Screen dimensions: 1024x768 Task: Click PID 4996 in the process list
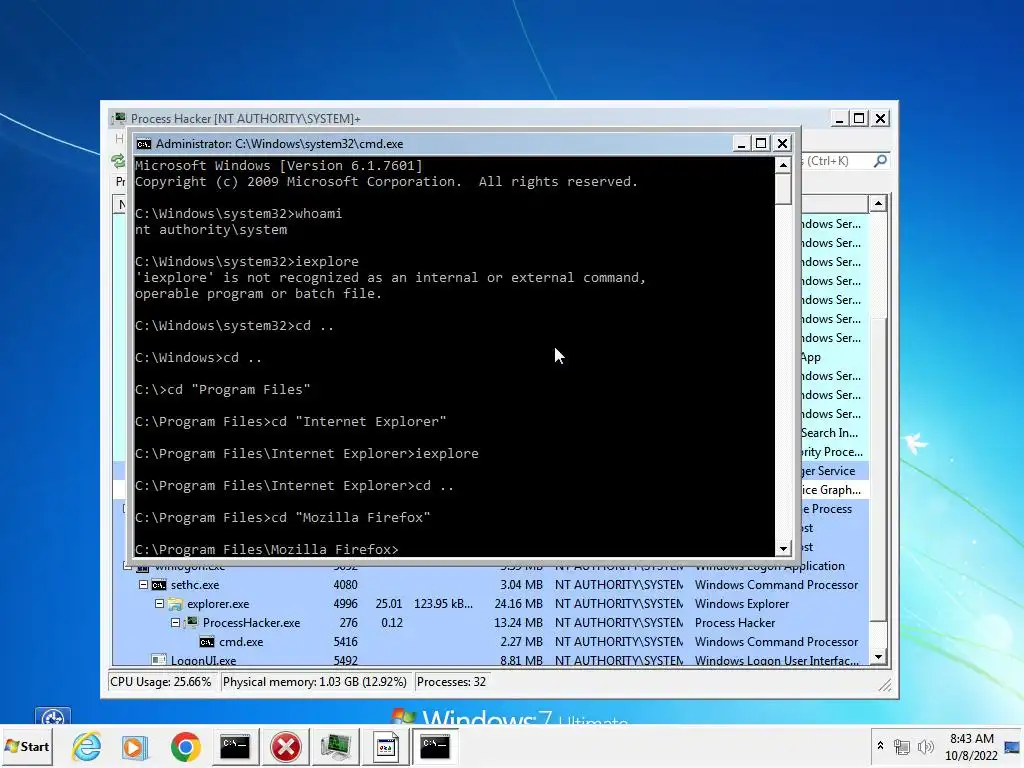click(x=345, y=604)
